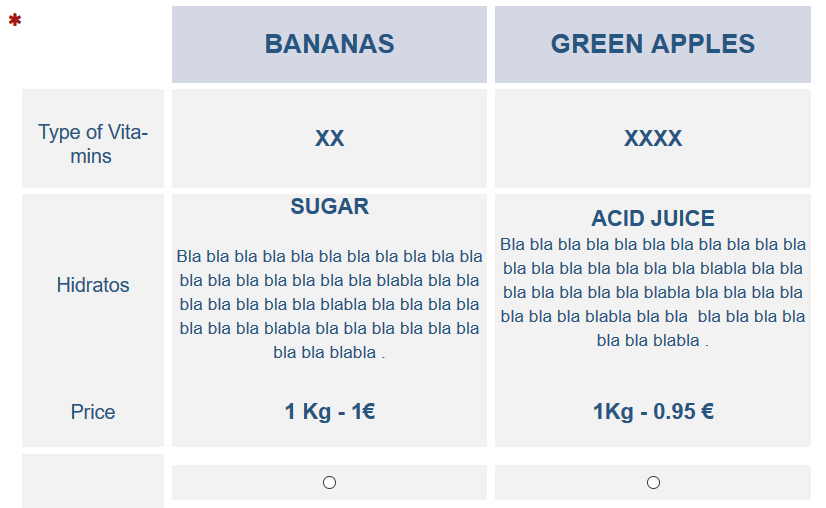Click the Type of Vitamins row label
This screenshot has width=826, height=508.
pyautogui.click(x=92, y=144)
